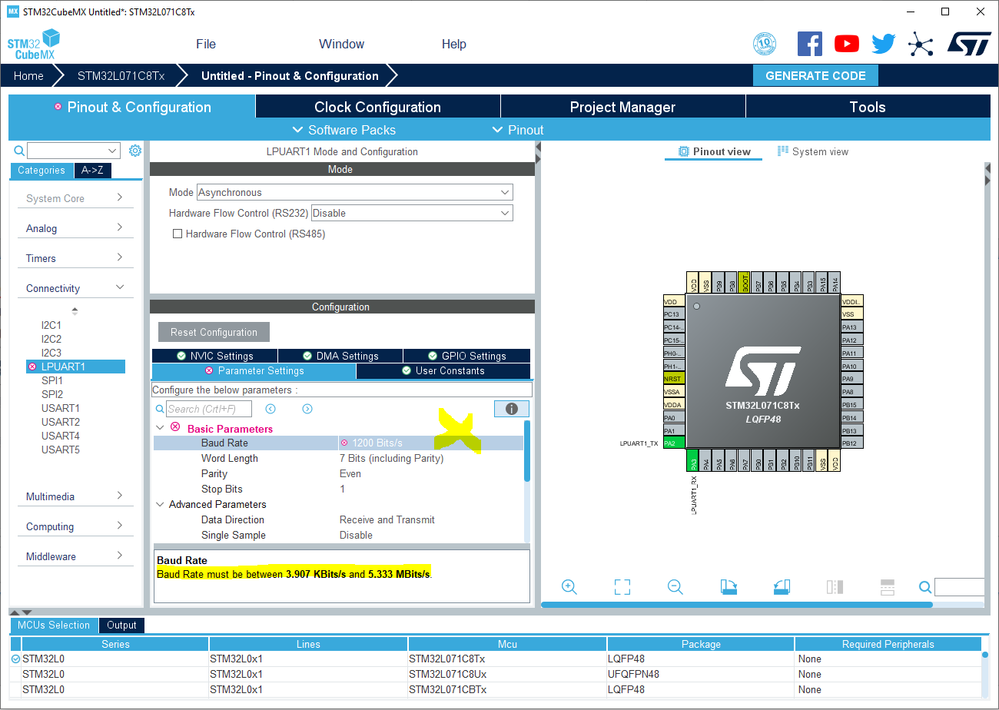
Task: Collapse the Basic Parameters group
Action: pyautogui.click(x=160, y=428)
